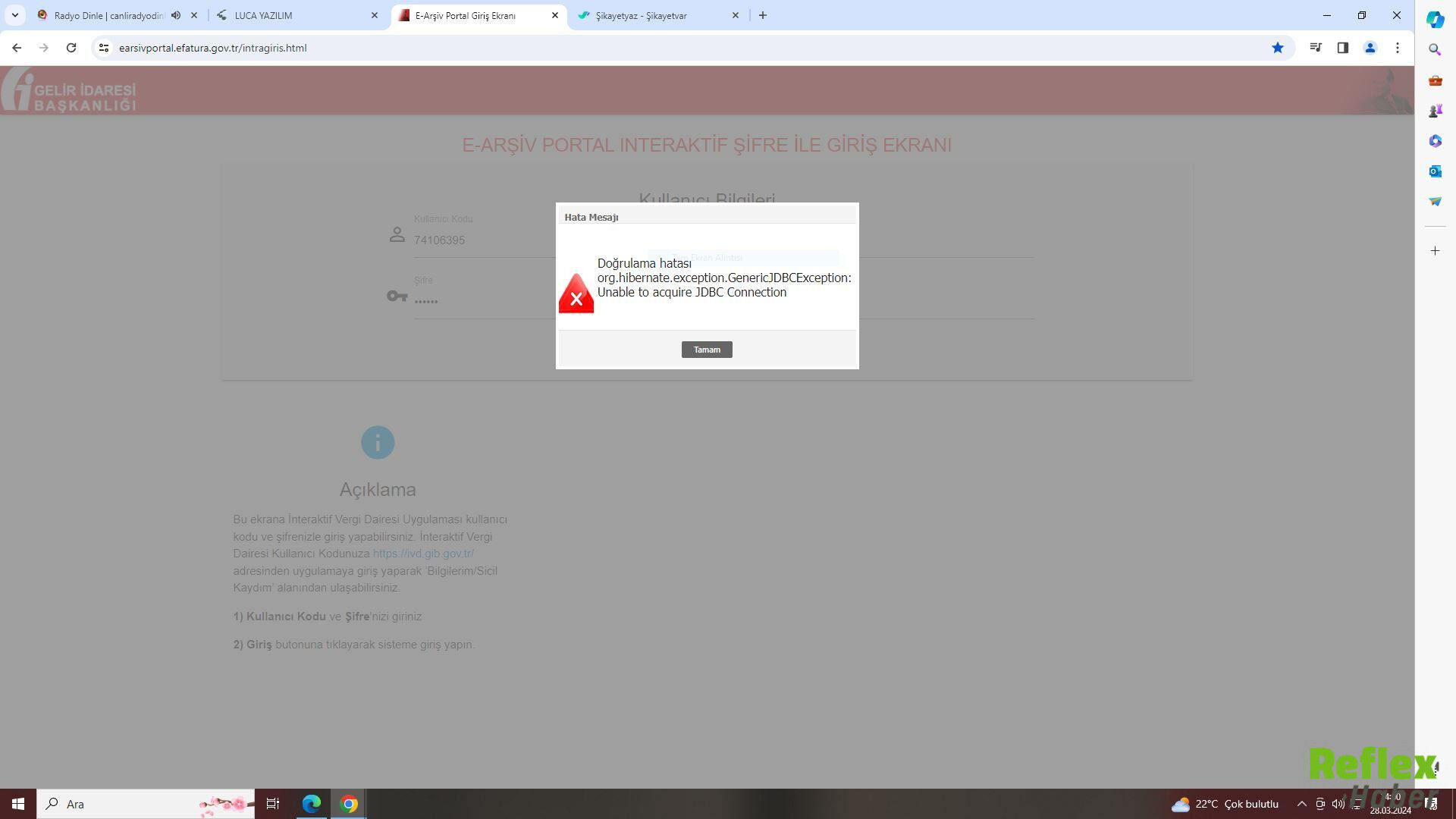The image size is (1456, 819).
Task: Dismiss the error dialog with Tamam
Action: [706, 349]
